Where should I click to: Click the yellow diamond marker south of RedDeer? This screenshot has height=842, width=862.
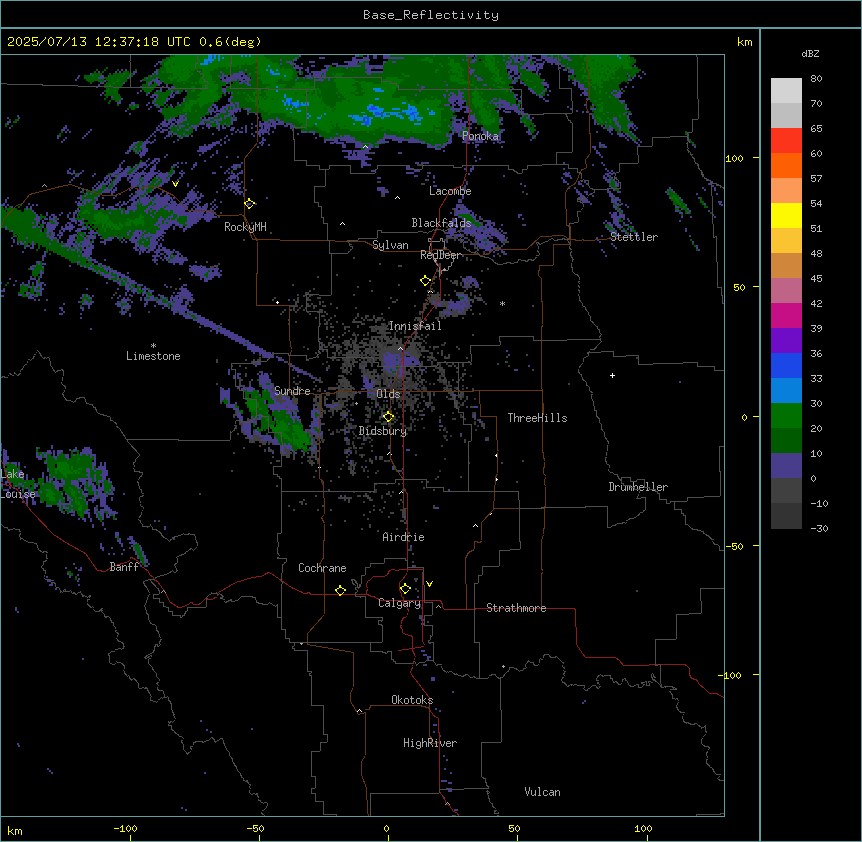pos(426,281)
